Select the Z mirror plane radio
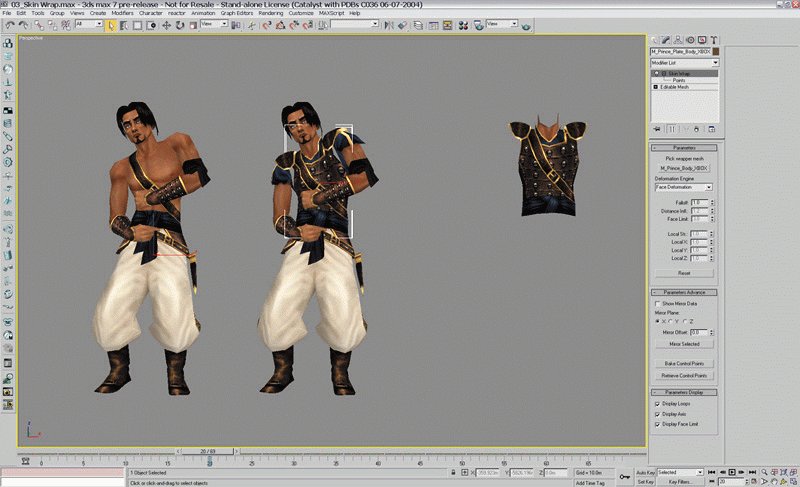 tap(685, 322)
